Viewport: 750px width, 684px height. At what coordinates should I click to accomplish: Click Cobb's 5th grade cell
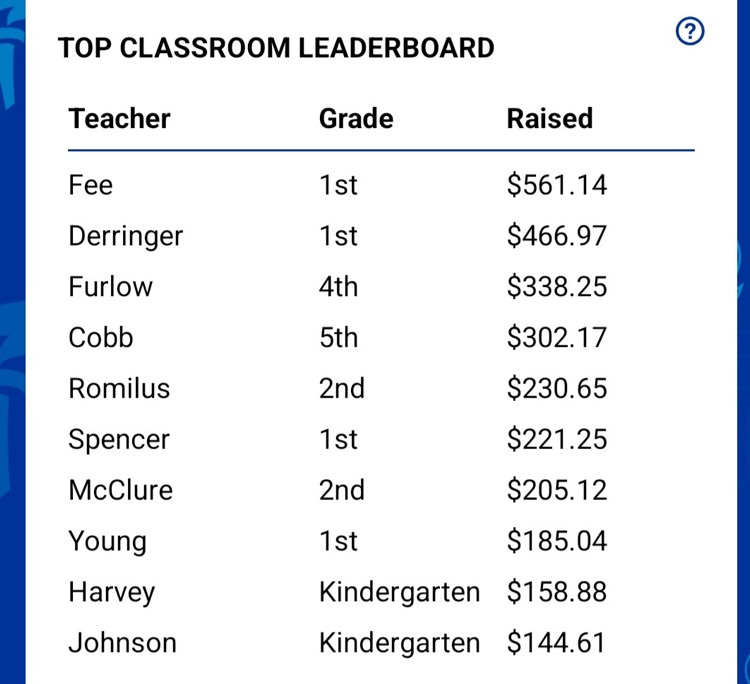pos(338,337)
